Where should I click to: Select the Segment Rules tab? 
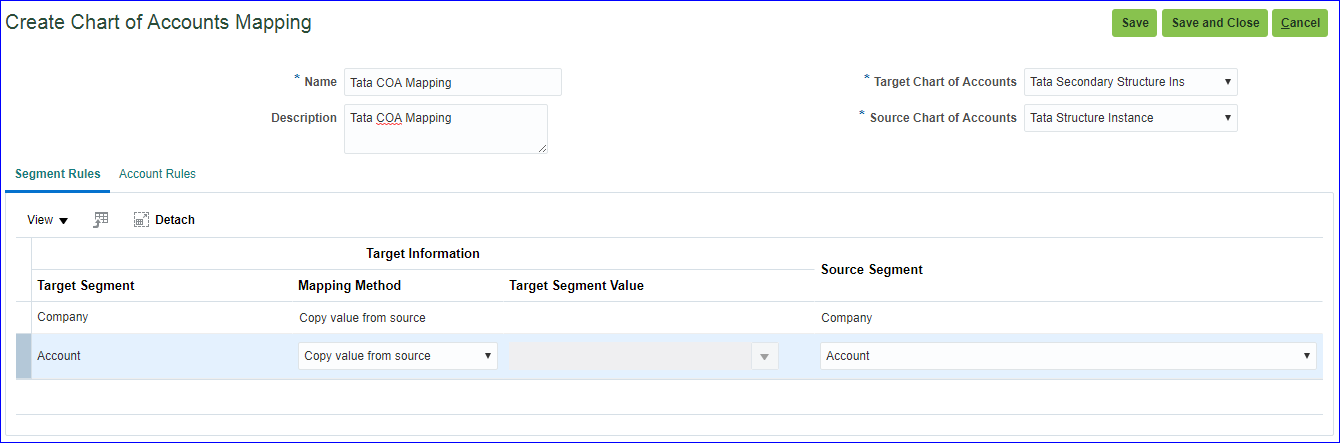pyautogui.click(x=58, y=174)
